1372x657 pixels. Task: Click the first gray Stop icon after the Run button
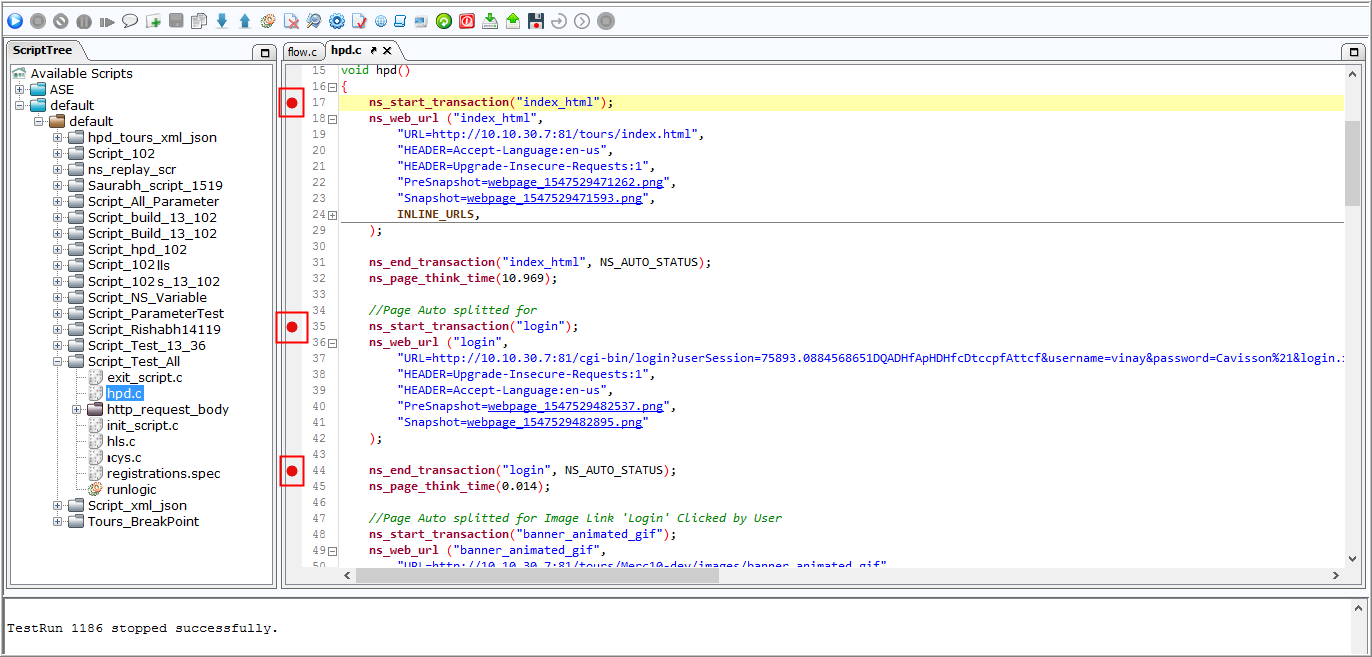point(38,21)
